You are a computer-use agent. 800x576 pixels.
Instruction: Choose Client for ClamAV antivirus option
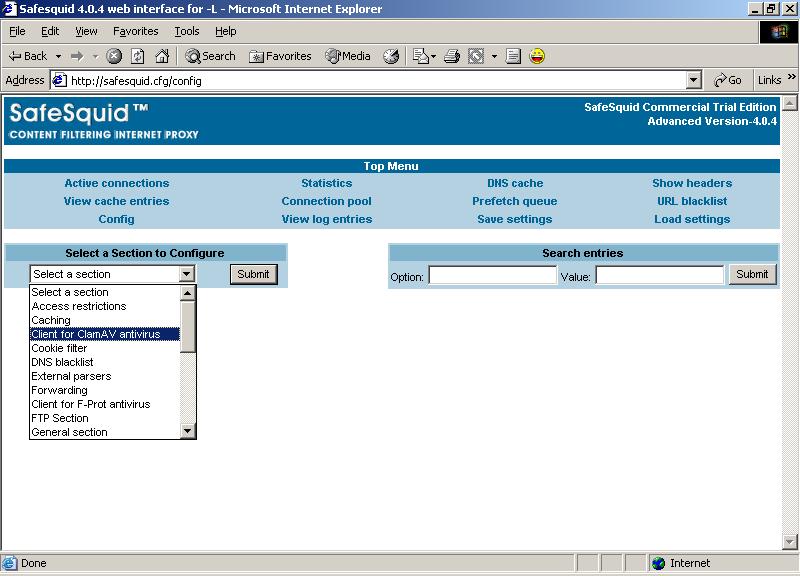tap(105, 334)
